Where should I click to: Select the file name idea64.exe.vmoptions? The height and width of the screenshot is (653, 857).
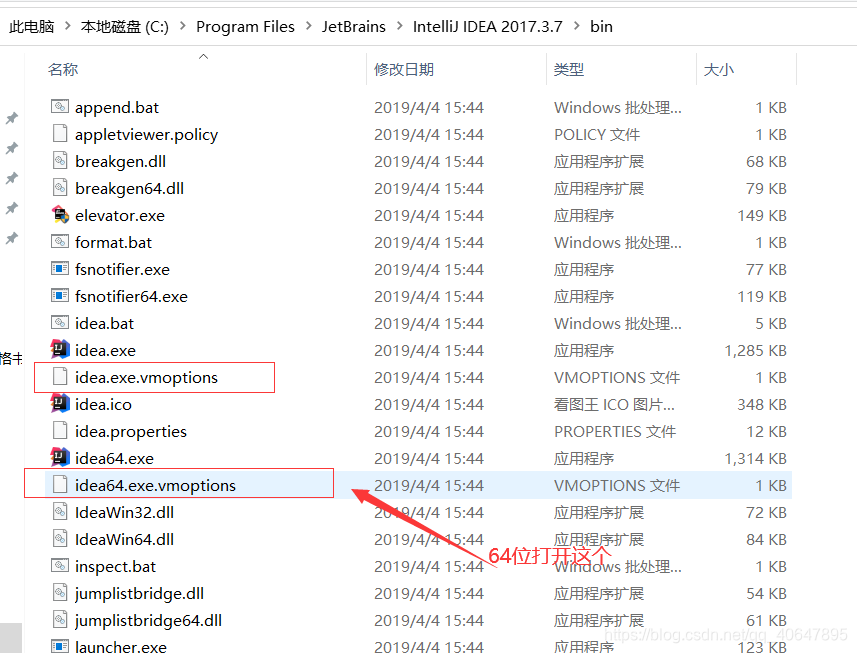pyautogui.click(x=155, y=485)
